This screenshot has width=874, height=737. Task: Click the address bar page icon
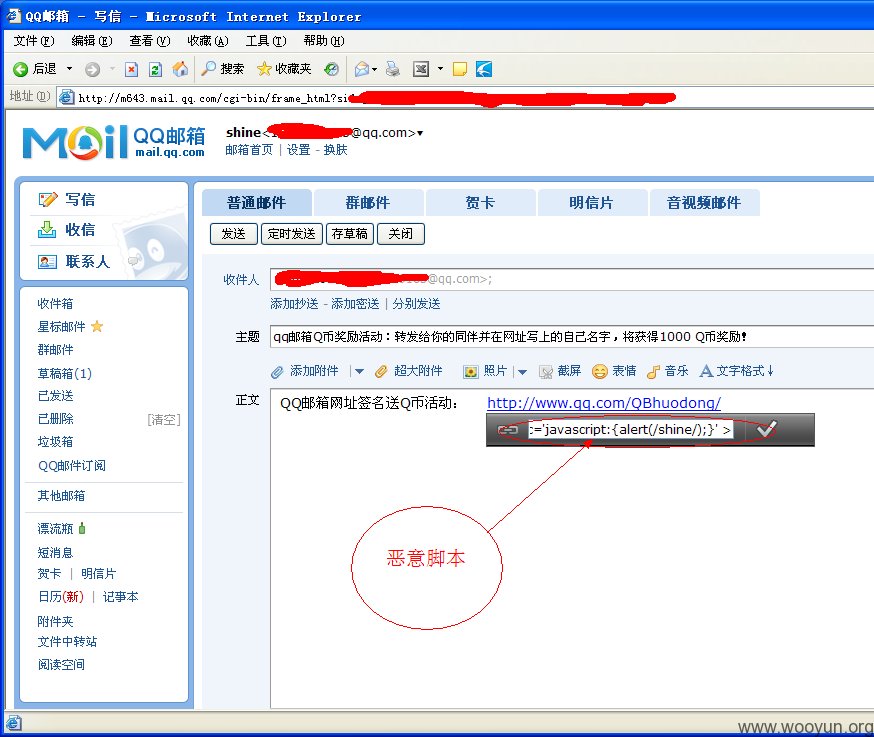(66, 97)
